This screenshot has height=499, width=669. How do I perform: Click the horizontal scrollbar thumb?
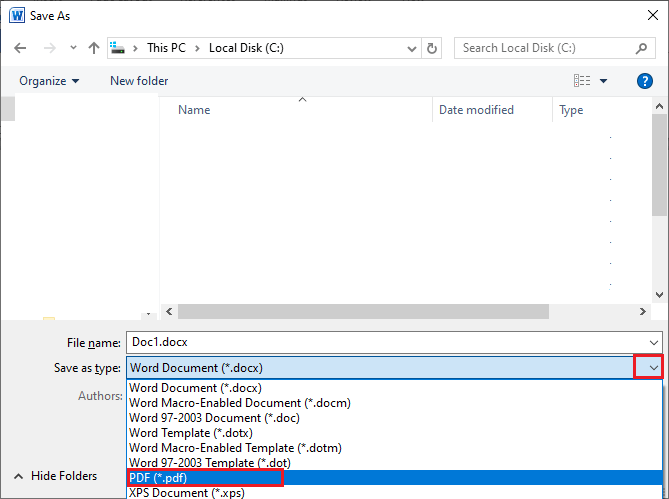point(363,311)
